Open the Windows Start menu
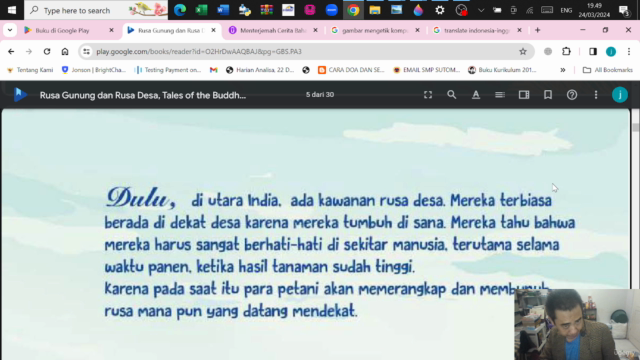The width and height of the screenshot is (640, 360). pos(12,10)
